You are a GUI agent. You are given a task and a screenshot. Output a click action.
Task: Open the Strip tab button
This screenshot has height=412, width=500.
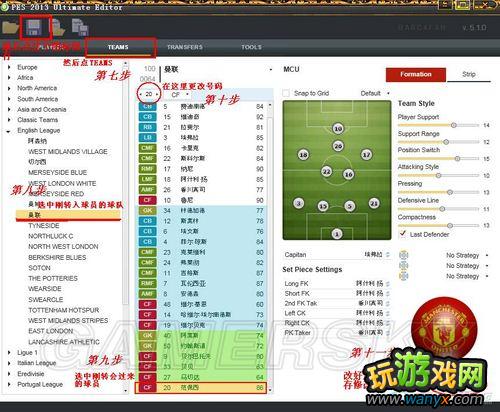pyautogui.click(x=469, y=75)
